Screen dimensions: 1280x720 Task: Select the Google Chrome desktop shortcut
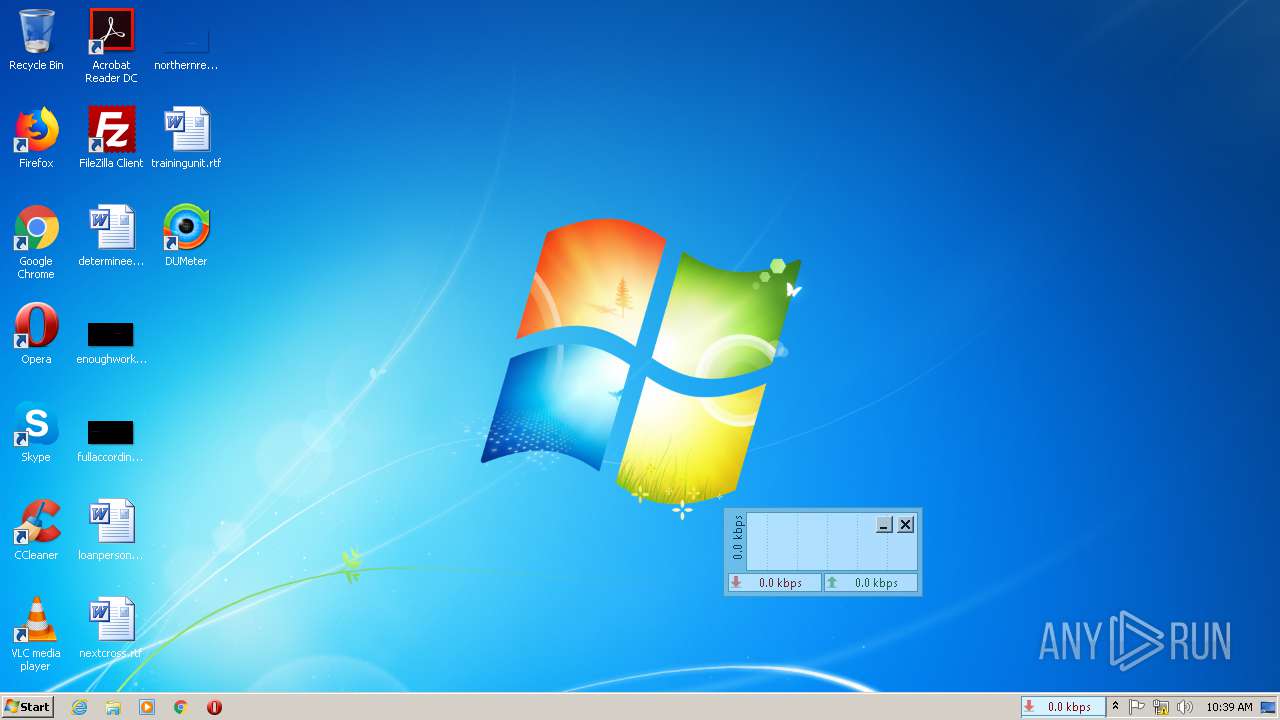36,243
